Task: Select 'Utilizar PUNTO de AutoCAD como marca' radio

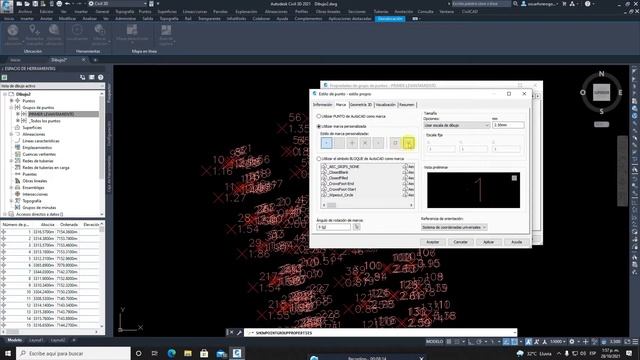Action: coord(319,116)
